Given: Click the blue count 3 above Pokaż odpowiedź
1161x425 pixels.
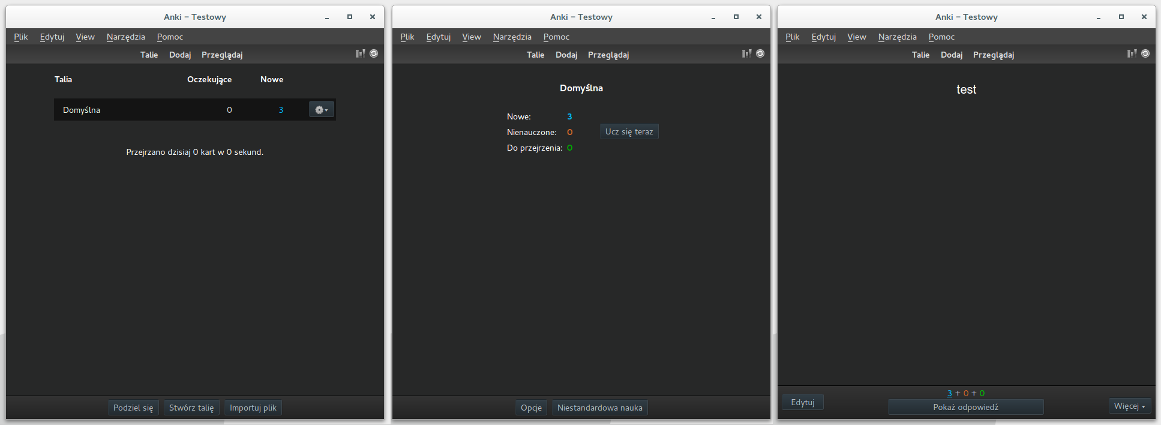Looking at the screenshot, I should (949, 393).
